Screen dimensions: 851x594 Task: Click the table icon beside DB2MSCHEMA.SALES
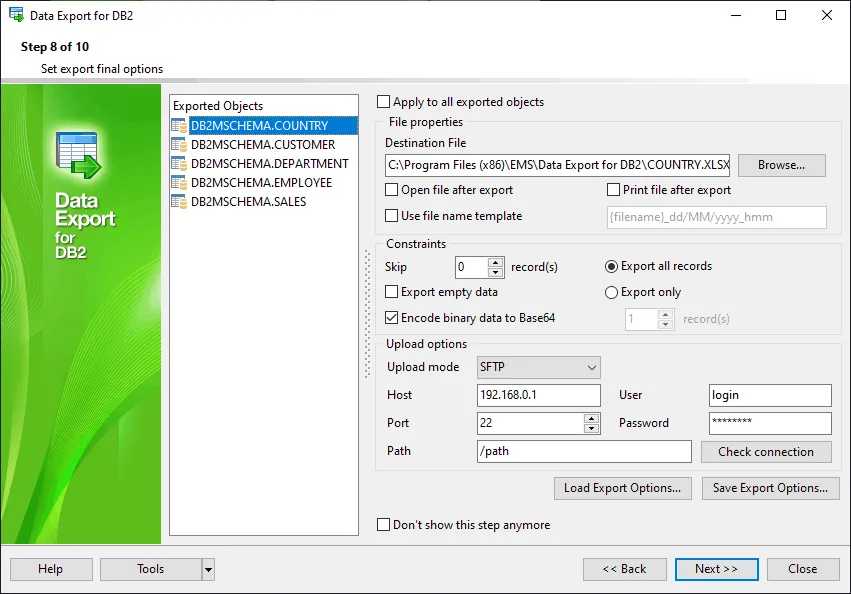pyautogui.click(x=179, y=202)
